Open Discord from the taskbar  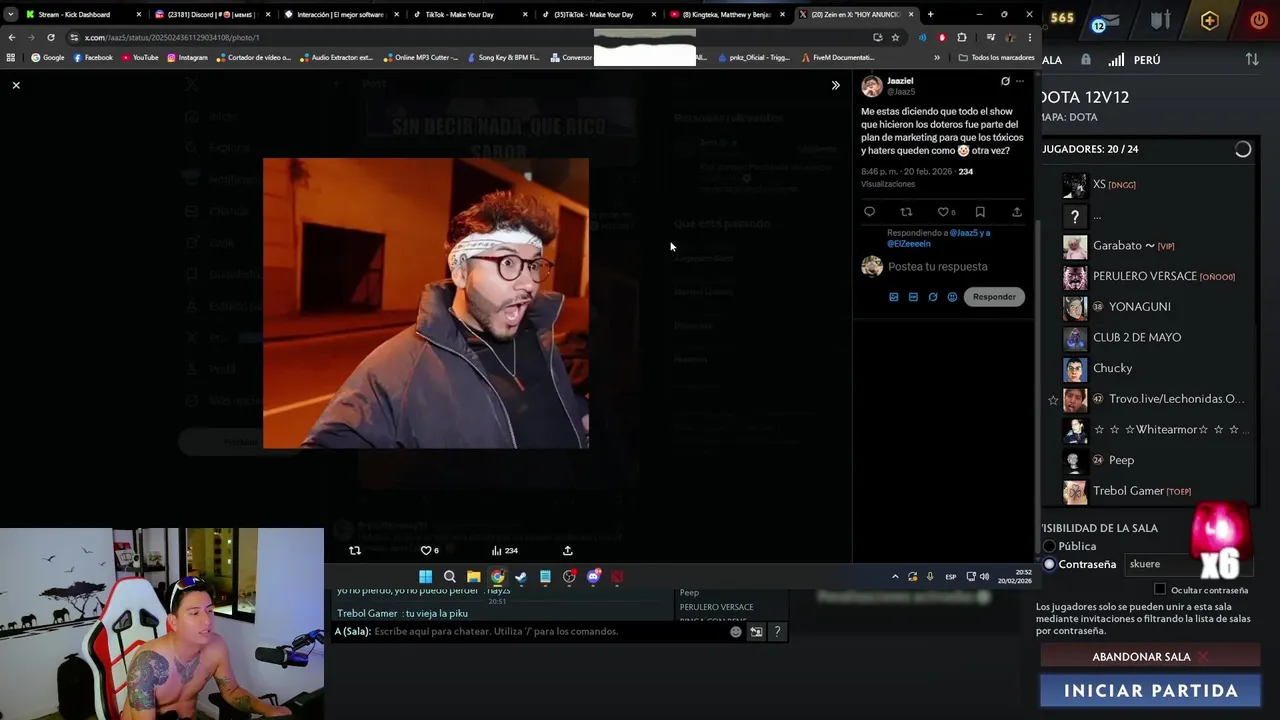pyautogui.click(x=593, y=576)
